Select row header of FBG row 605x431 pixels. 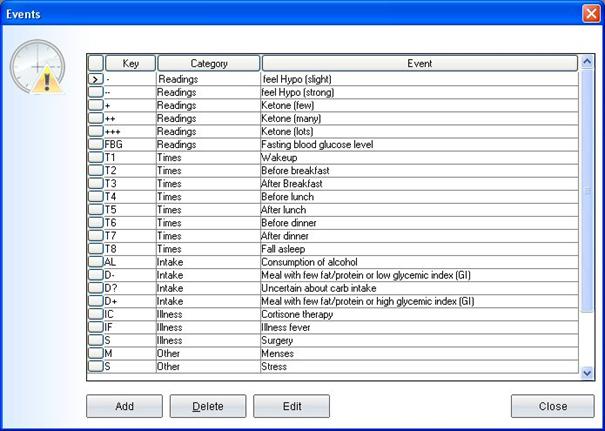click(x=95, y=144)
